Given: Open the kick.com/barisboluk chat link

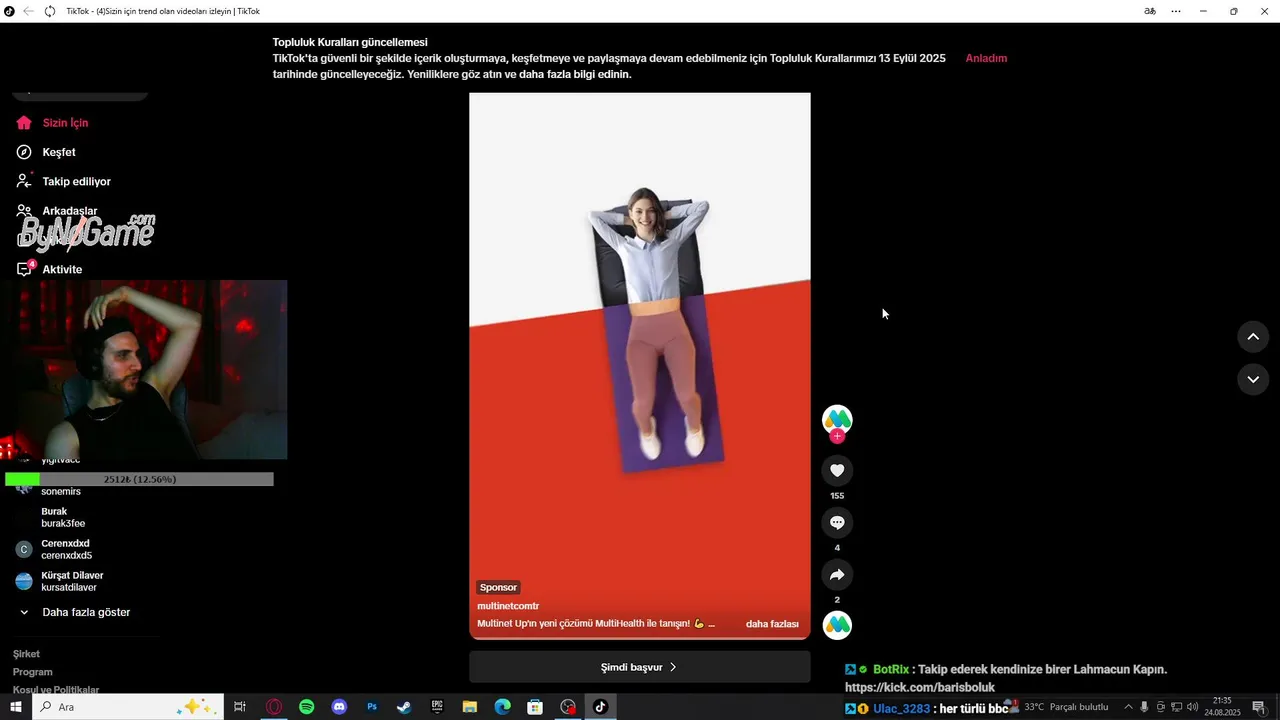Looking at the screenshot, I should 920,688.
